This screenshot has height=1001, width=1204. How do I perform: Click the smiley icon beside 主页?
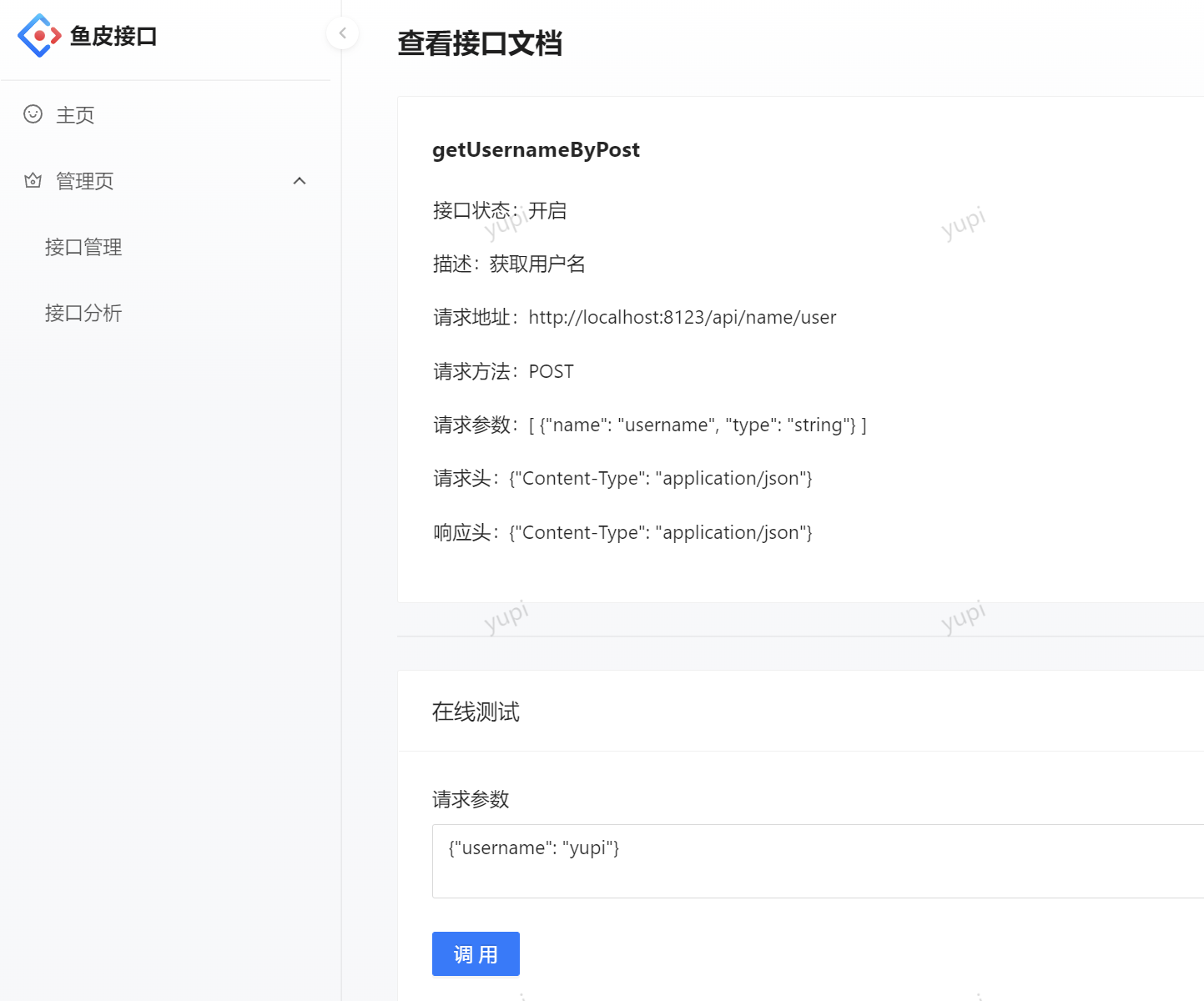(33, 114)
